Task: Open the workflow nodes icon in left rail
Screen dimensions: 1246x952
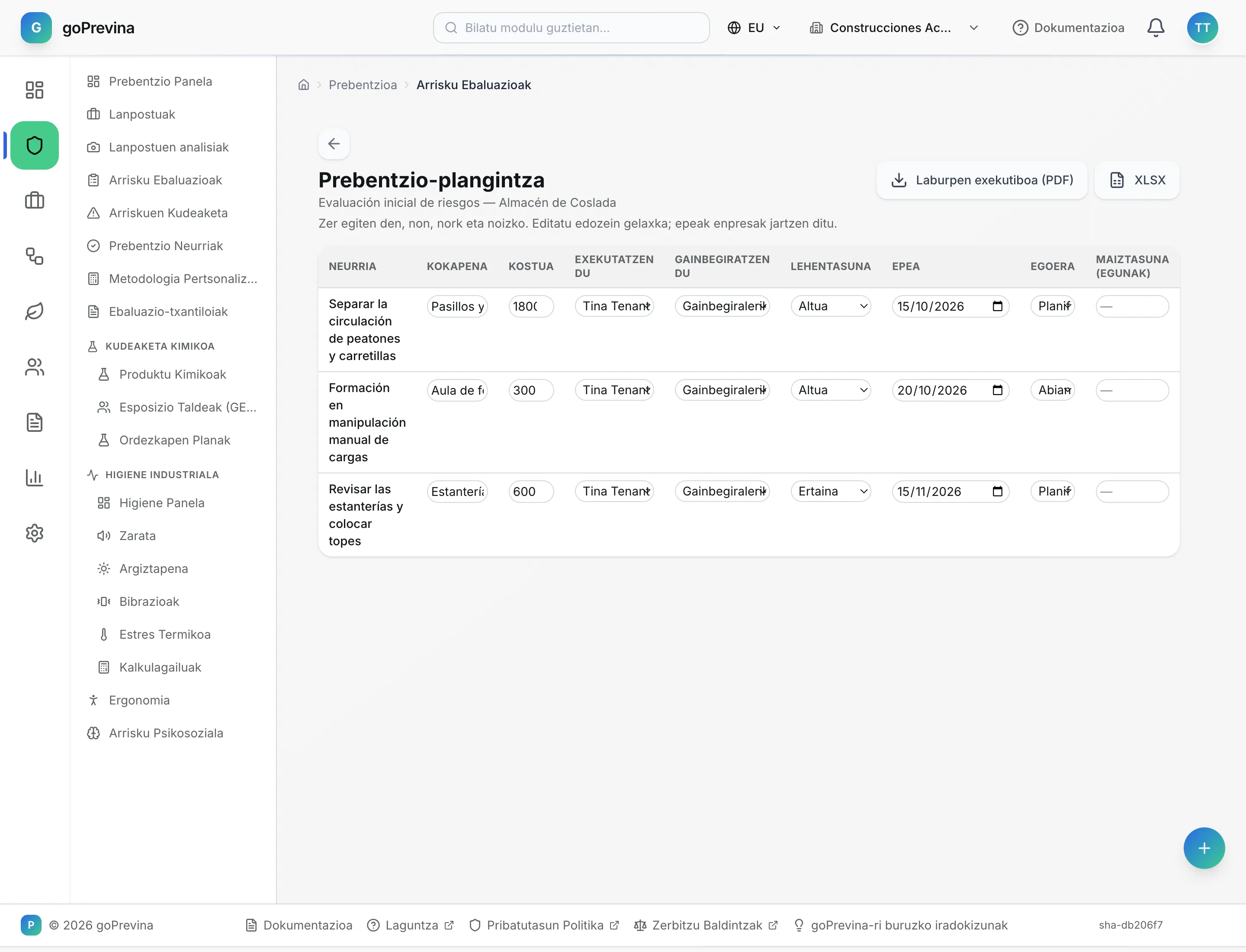Action: click(x=35, y=256)
